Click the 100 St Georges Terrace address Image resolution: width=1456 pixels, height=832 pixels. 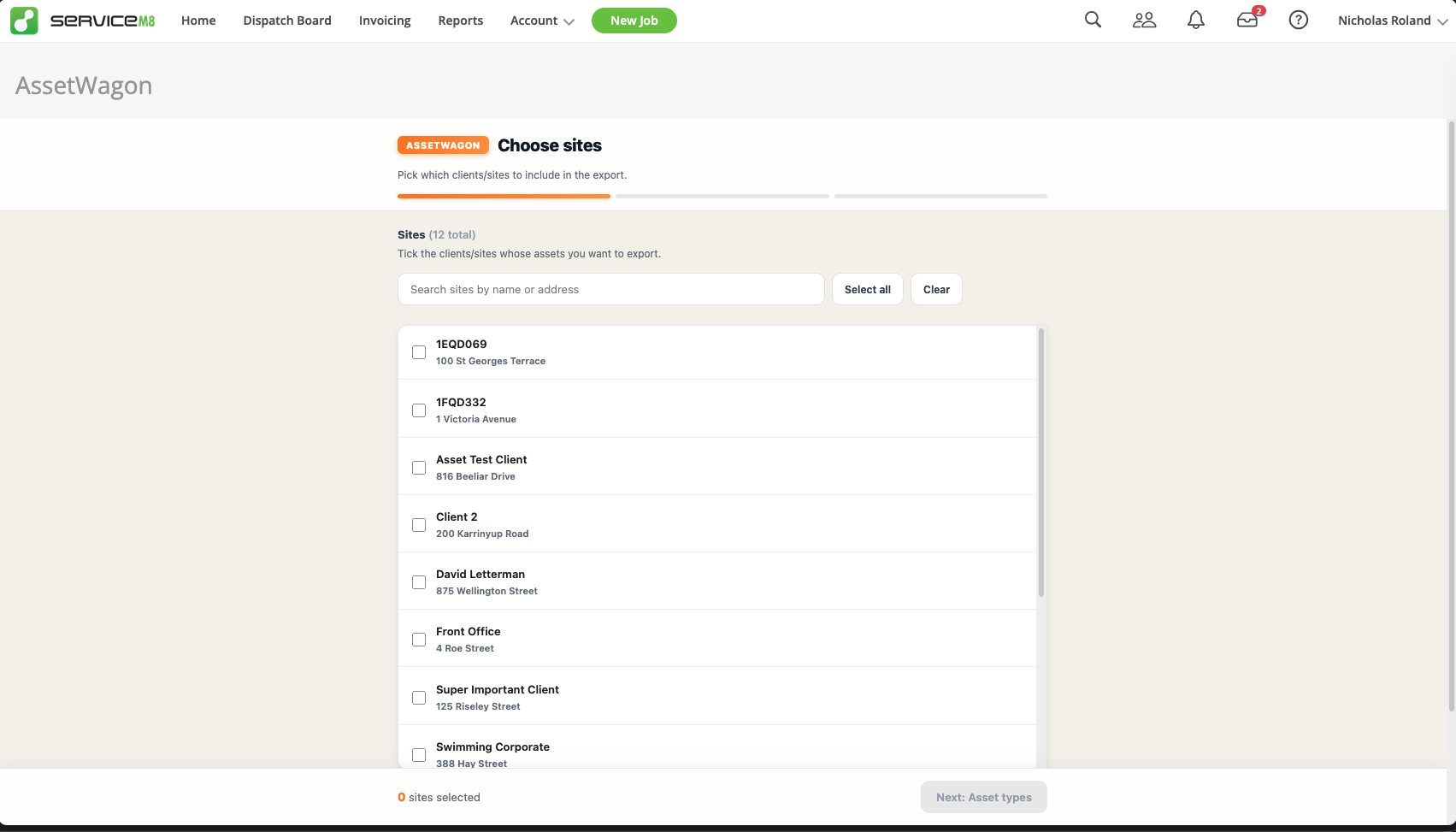tap(491, 361)
